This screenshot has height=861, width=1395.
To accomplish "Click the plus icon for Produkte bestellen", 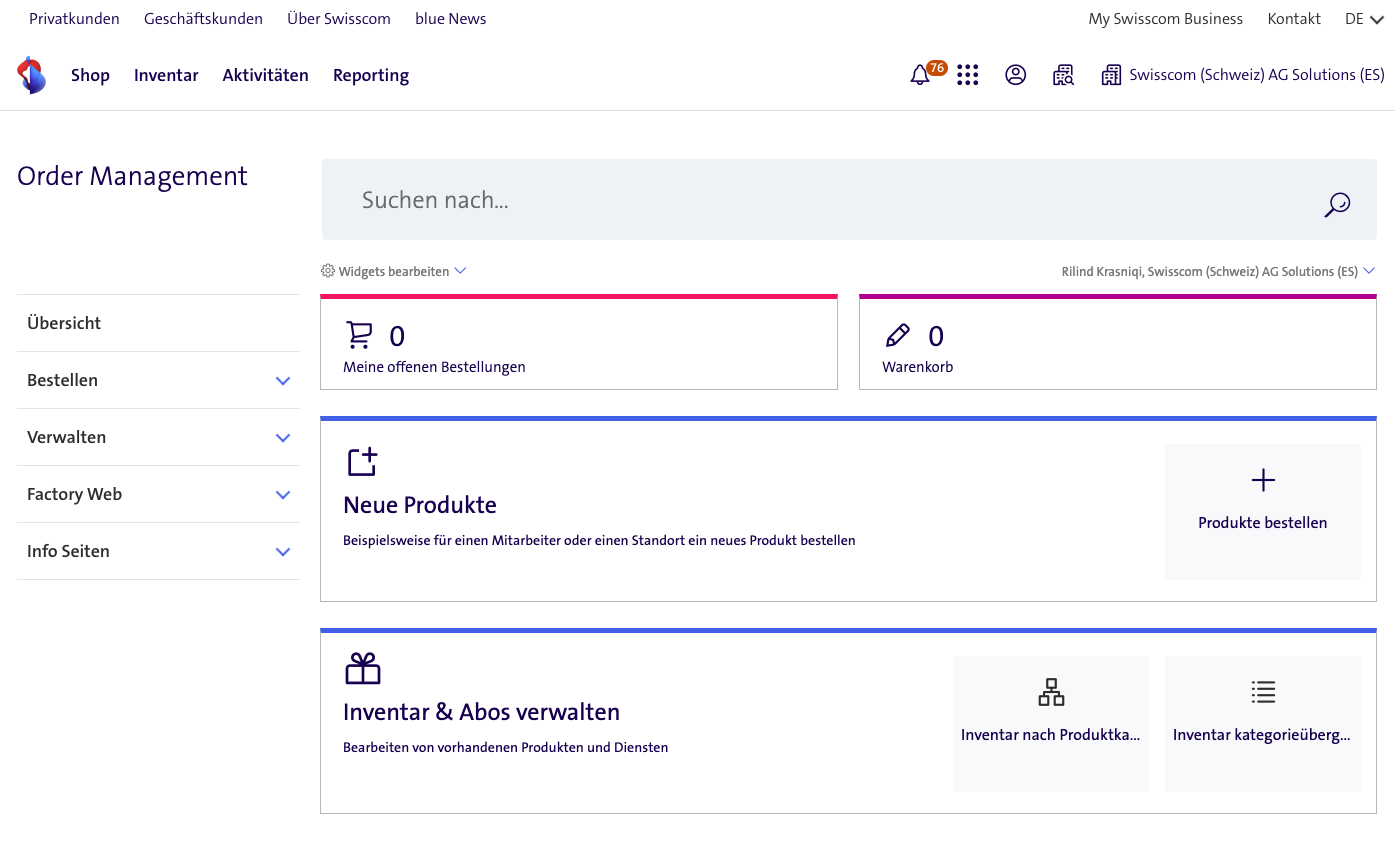I will coord(1263,481).
